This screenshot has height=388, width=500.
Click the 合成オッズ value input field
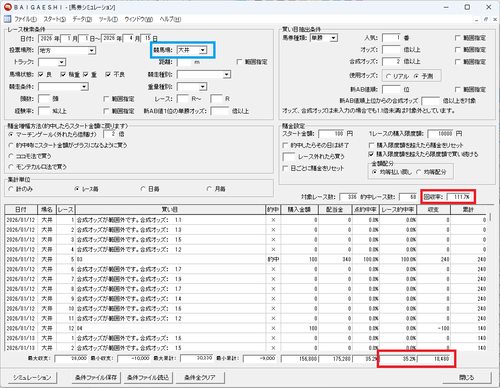click(391, 62)
